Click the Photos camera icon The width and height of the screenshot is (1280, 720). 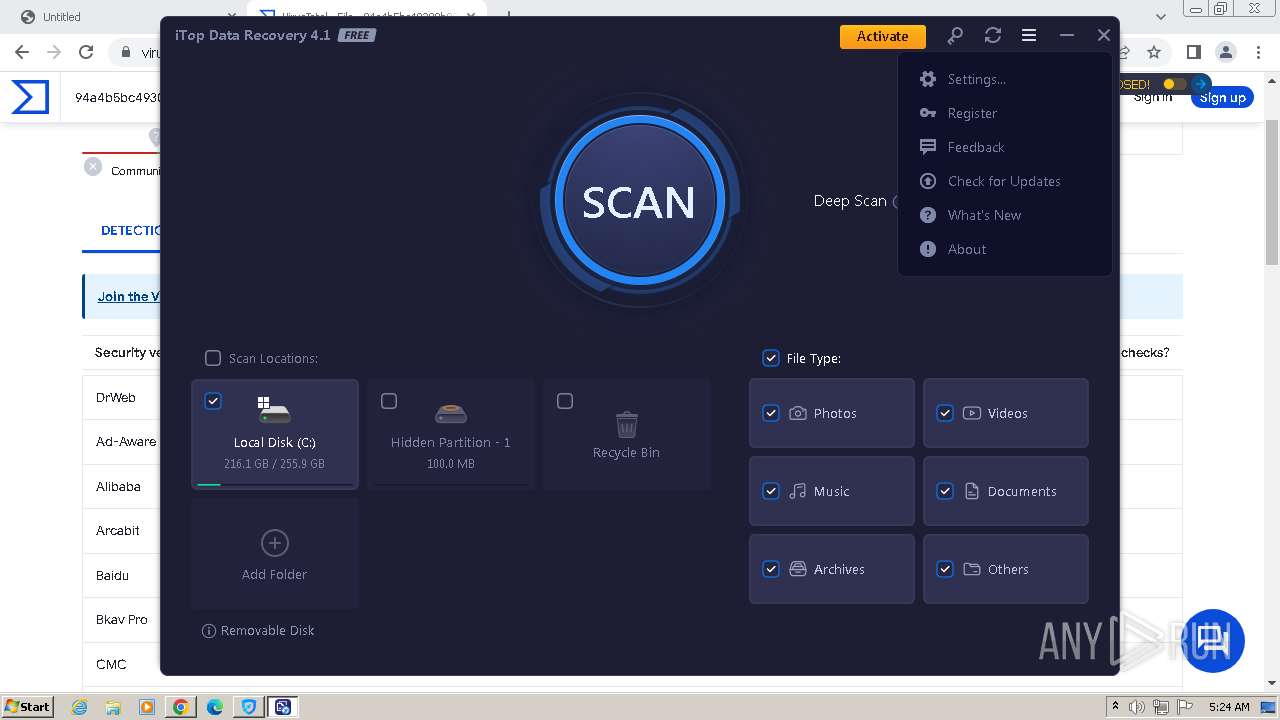pos(798,413)
